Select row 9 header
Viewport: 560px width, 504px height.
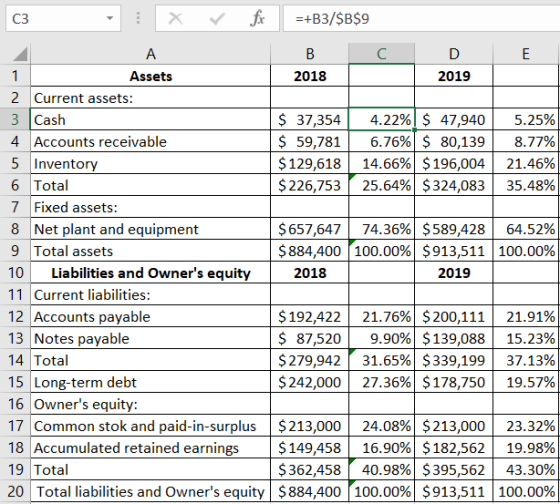point(15,251)
